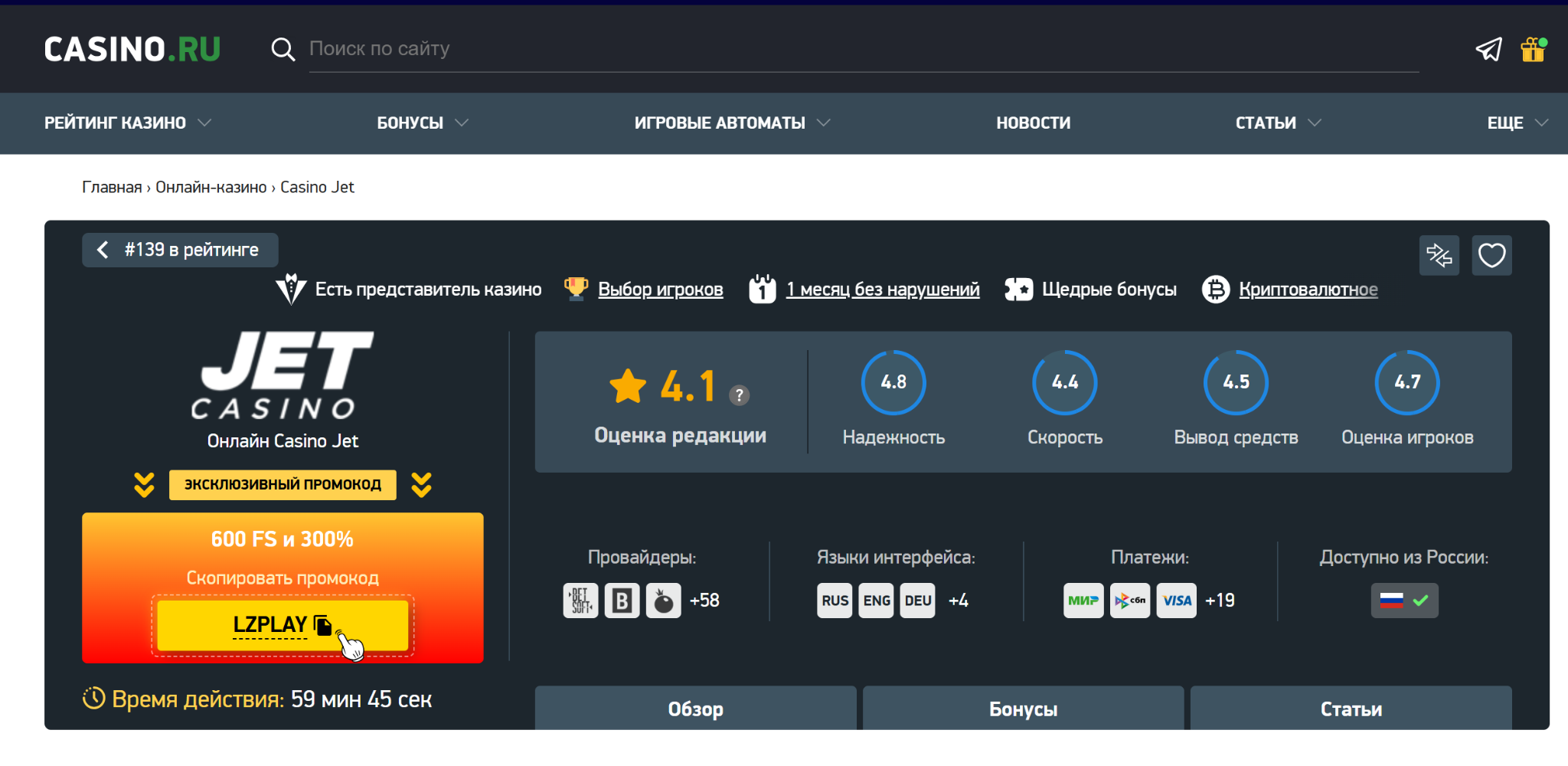Show more languages via +4

click(x=959, y=601)
